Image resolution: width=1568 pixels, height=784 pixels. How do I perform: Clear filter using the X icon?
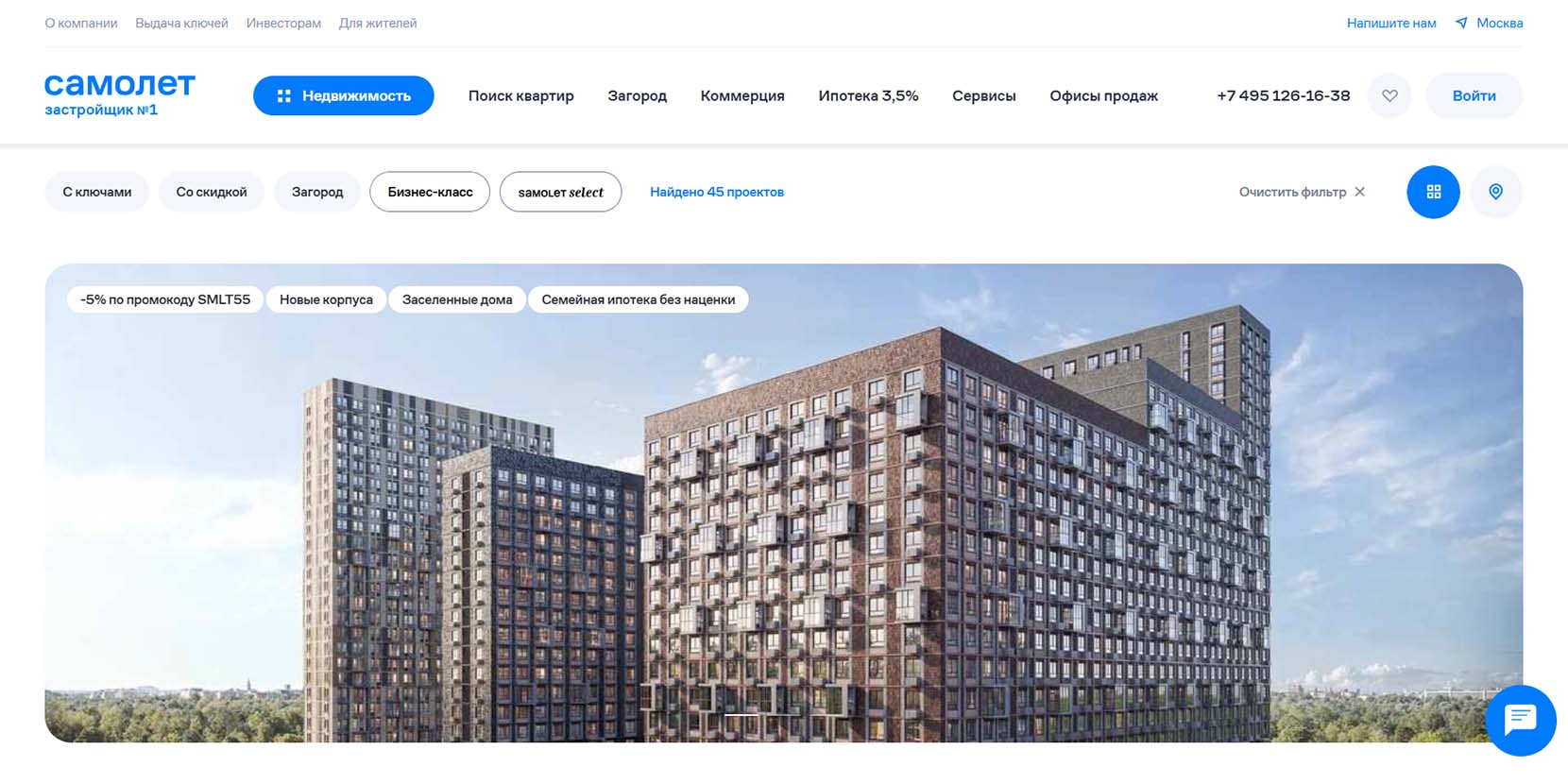(1359, 192)
